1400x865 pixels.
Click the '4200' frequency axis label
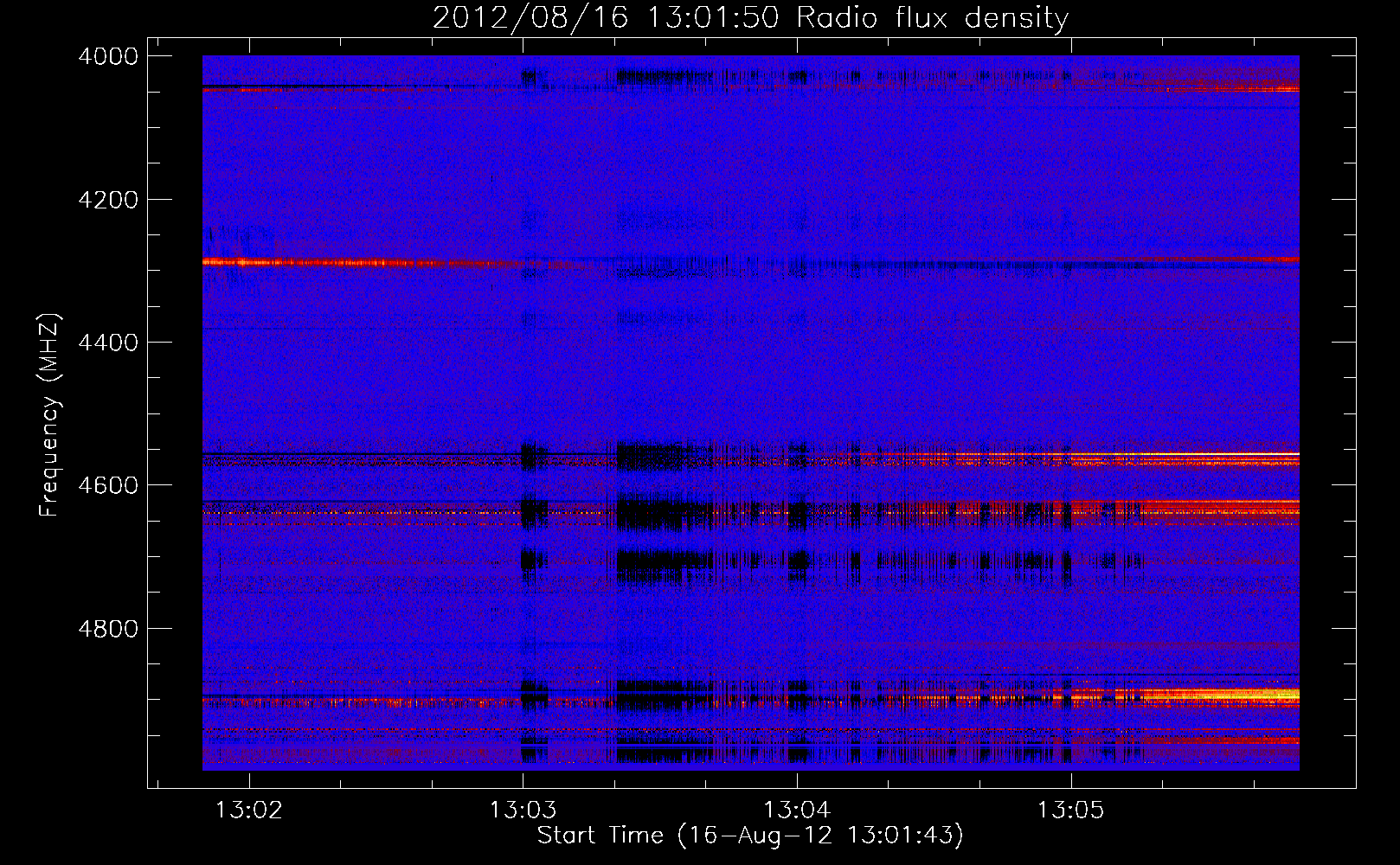click(108, 200)
